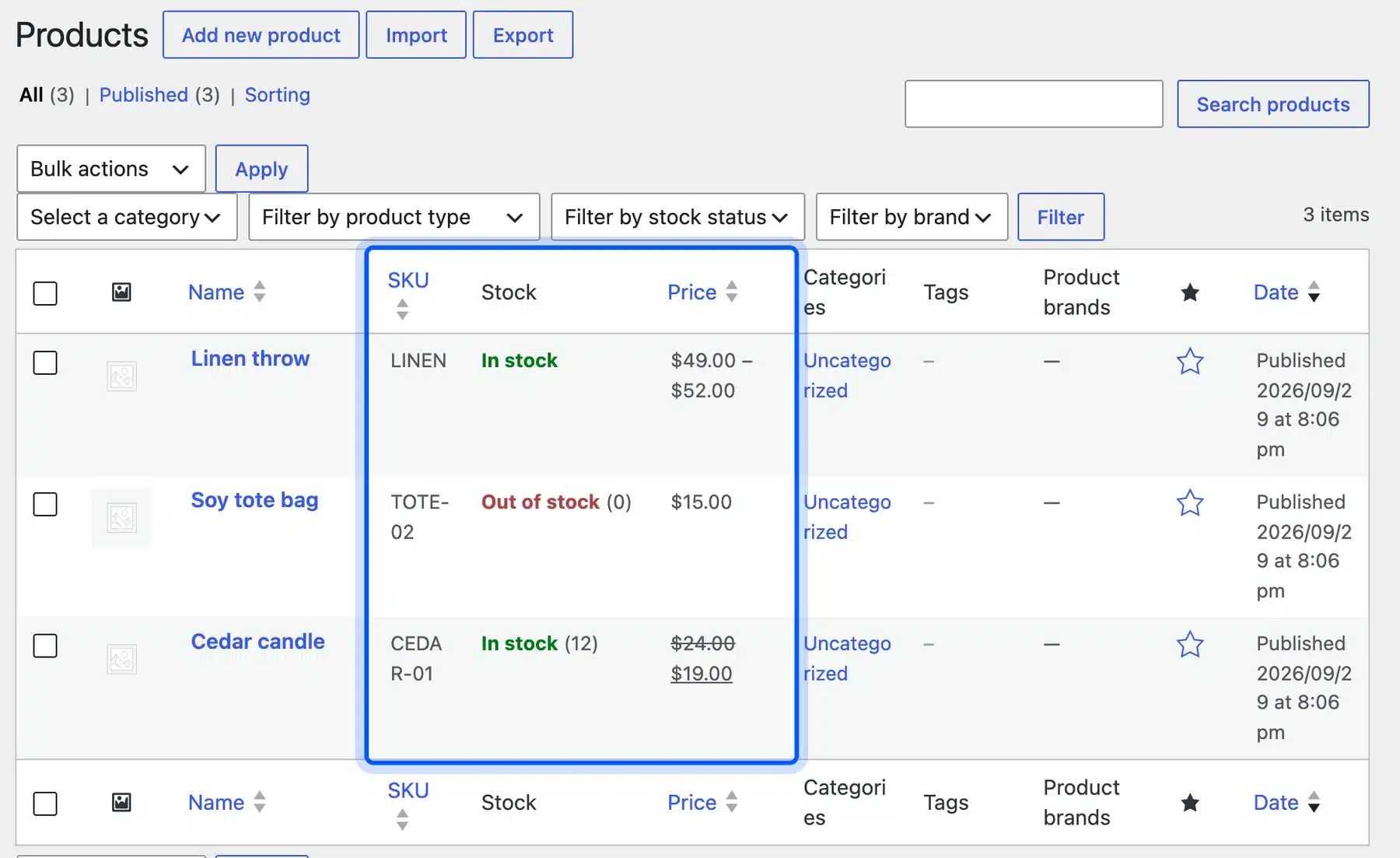Toggle featured star for Cedar candle
Viewport: 1400px width, 858px height.
(x=1190, y=644)
